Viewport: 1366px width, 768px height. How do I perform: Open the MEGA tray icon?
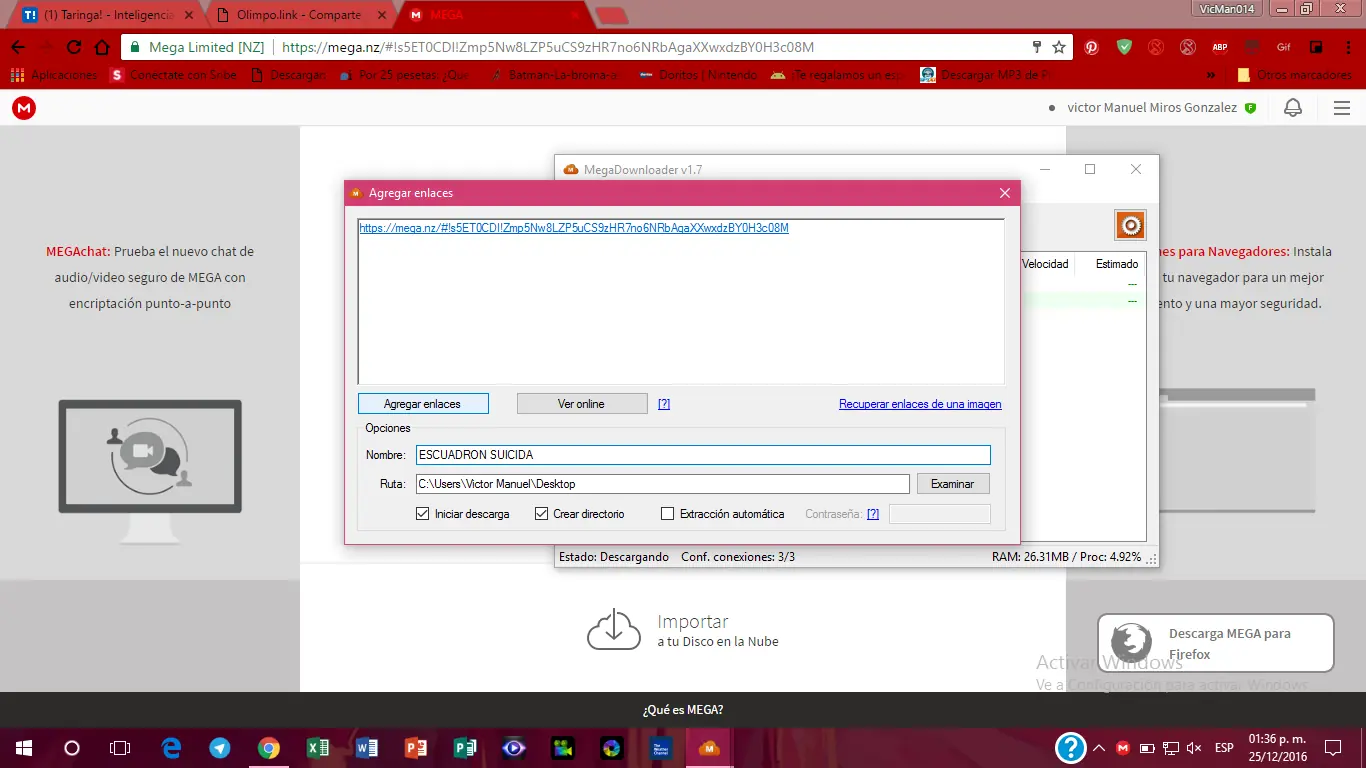[1123, 747]
